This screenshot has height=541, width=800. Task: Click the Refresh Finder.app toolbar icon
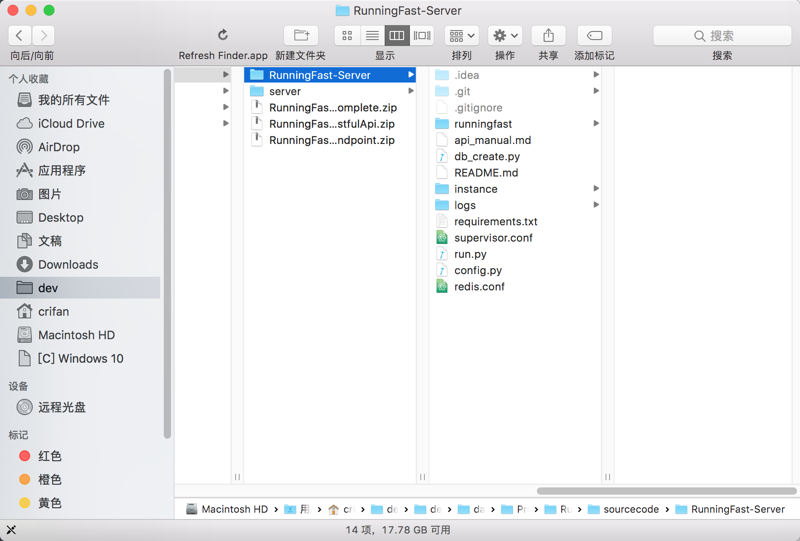223,35
